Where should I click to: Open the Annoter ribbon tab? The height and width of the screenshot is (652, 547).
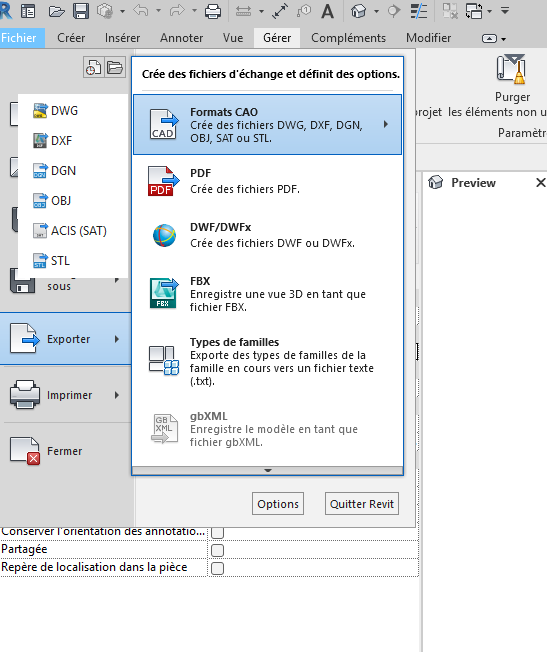181,38
